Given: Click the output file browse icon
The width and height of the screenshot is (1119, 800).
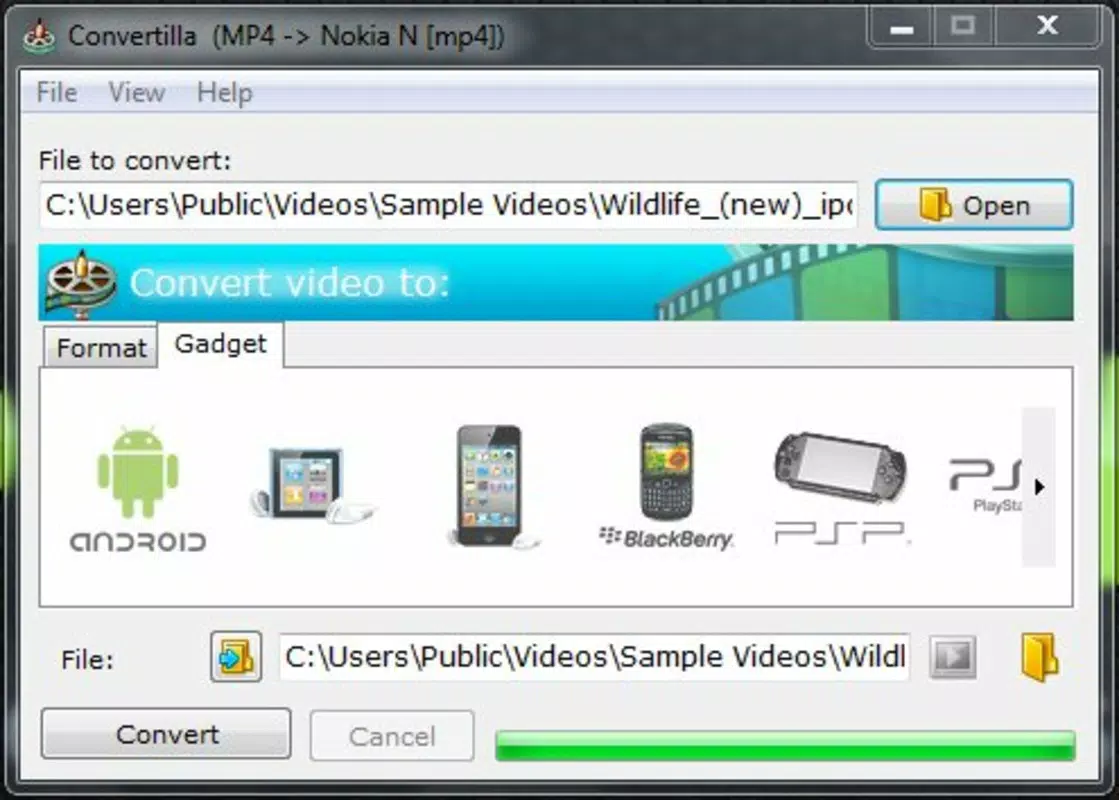Looking at the screenshot, I should click(236, 657).
